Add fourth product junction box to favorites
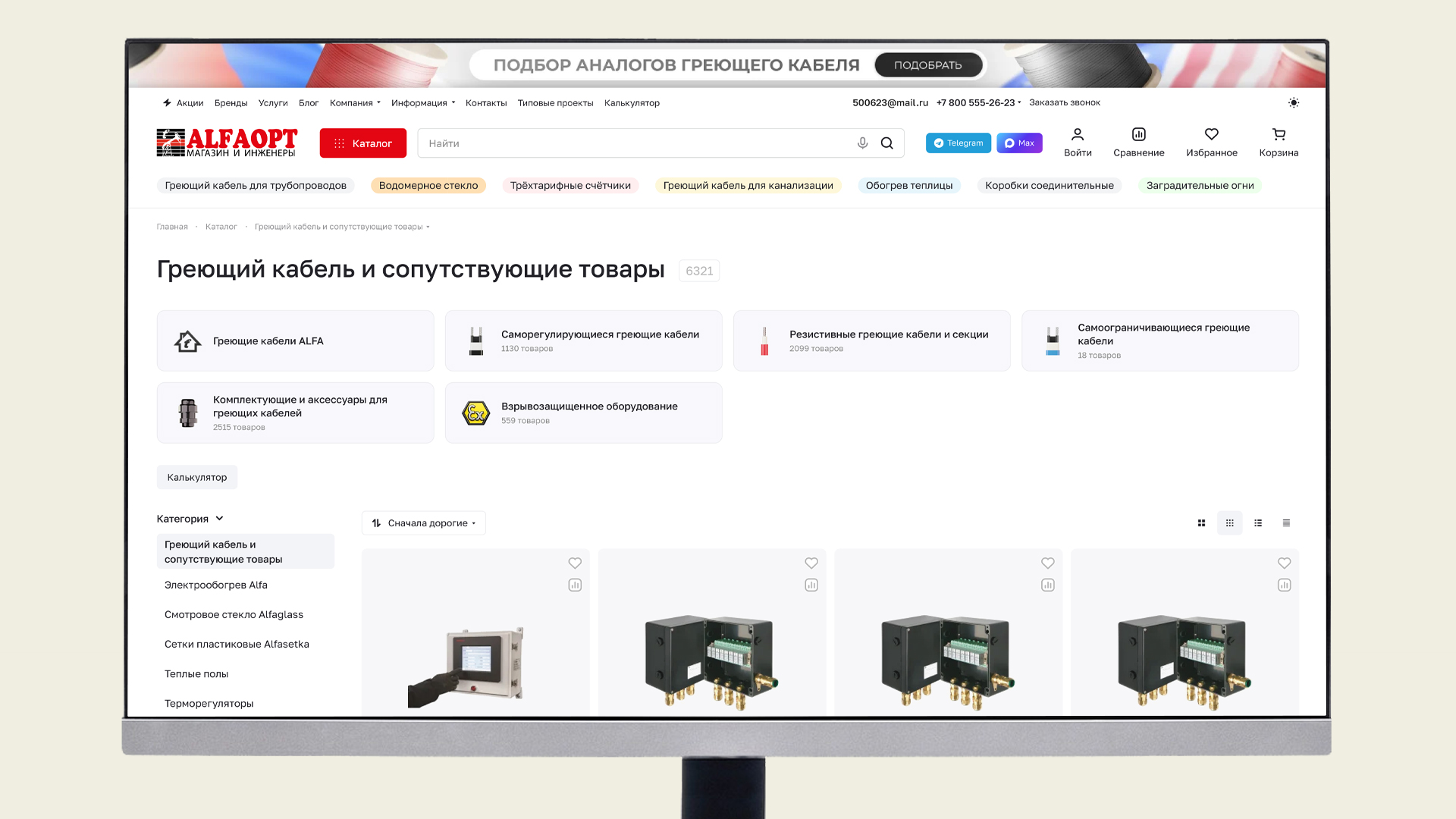Image resolution: width=1456 pixels, height=819 pixels. click(x=1284, y=563)
